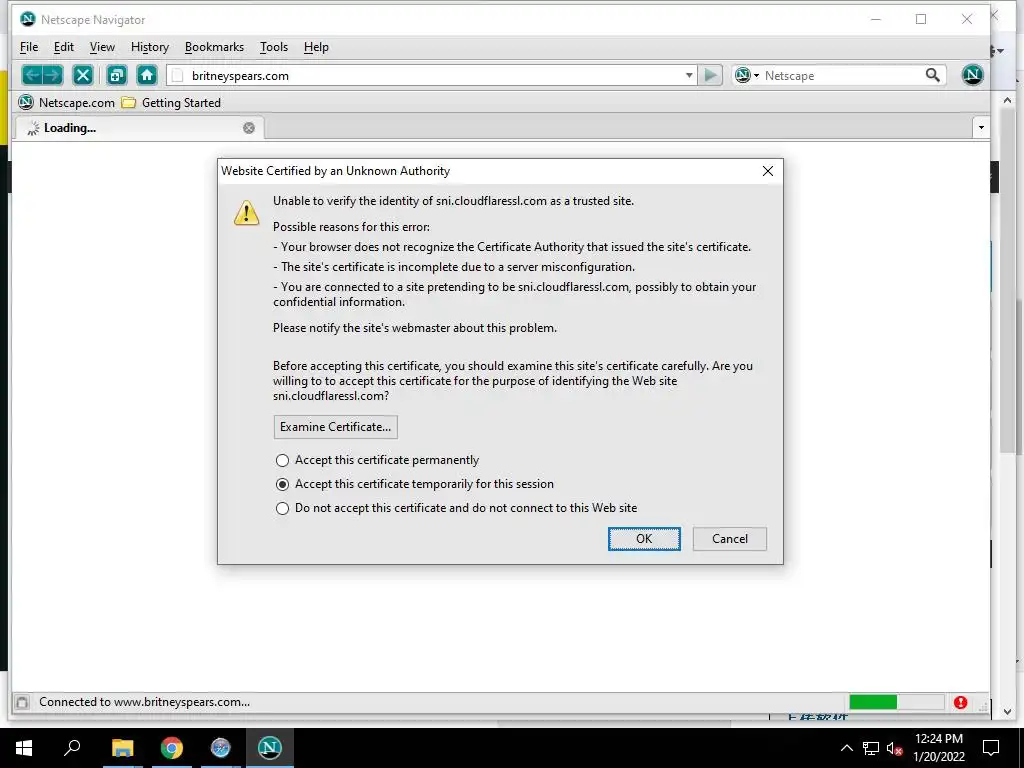Image resolution: width=1024 pixels, height=768 pixels.
Task: Click the search magnifier in the Netscape search box
Action: [933, 75]
